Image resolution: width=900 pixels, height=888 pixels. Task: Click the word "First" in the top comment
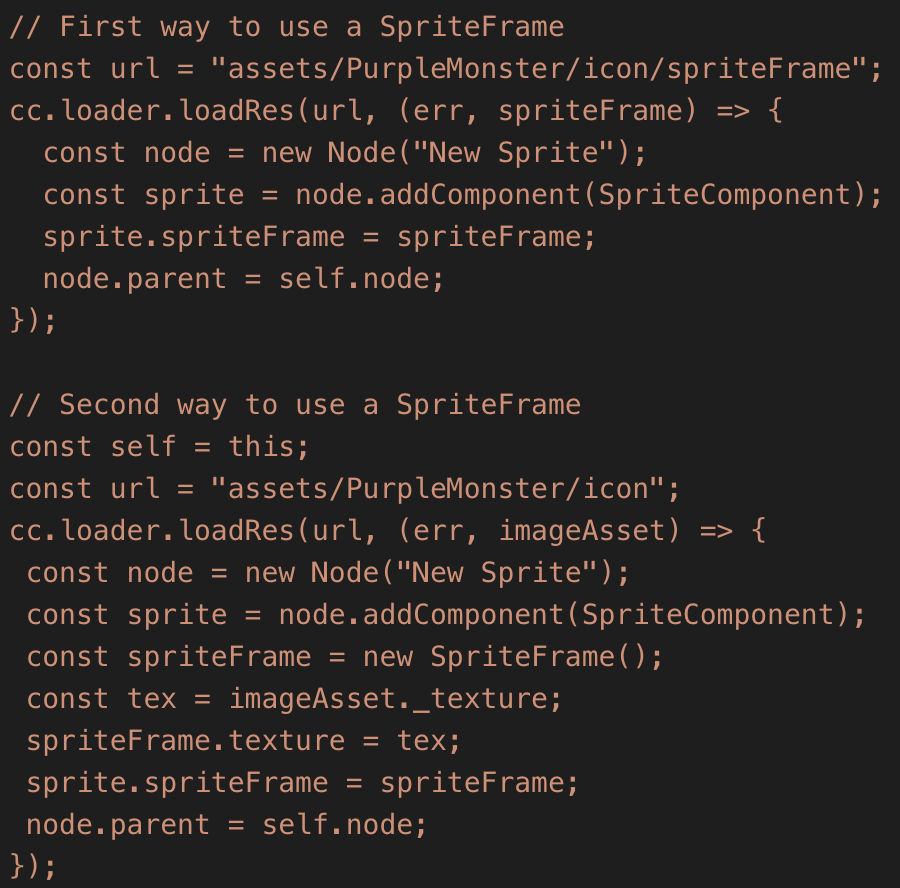point(101,27)
